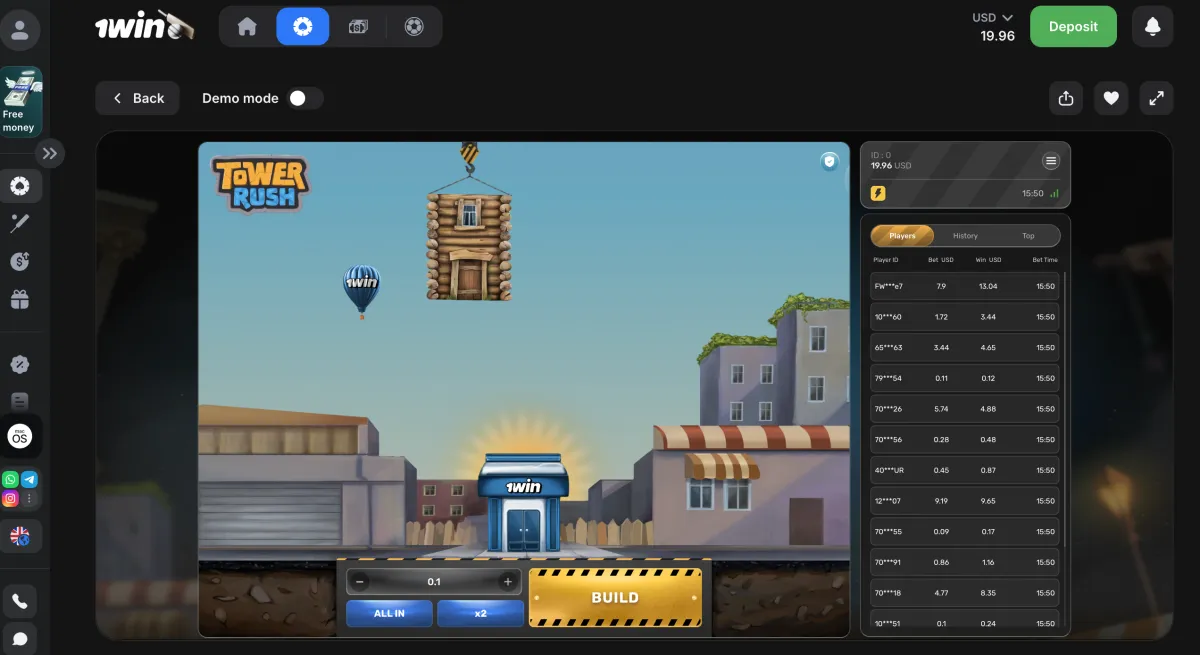Click the bet amount field showing 0.1

pyautogui.click(x=434, y=582)
